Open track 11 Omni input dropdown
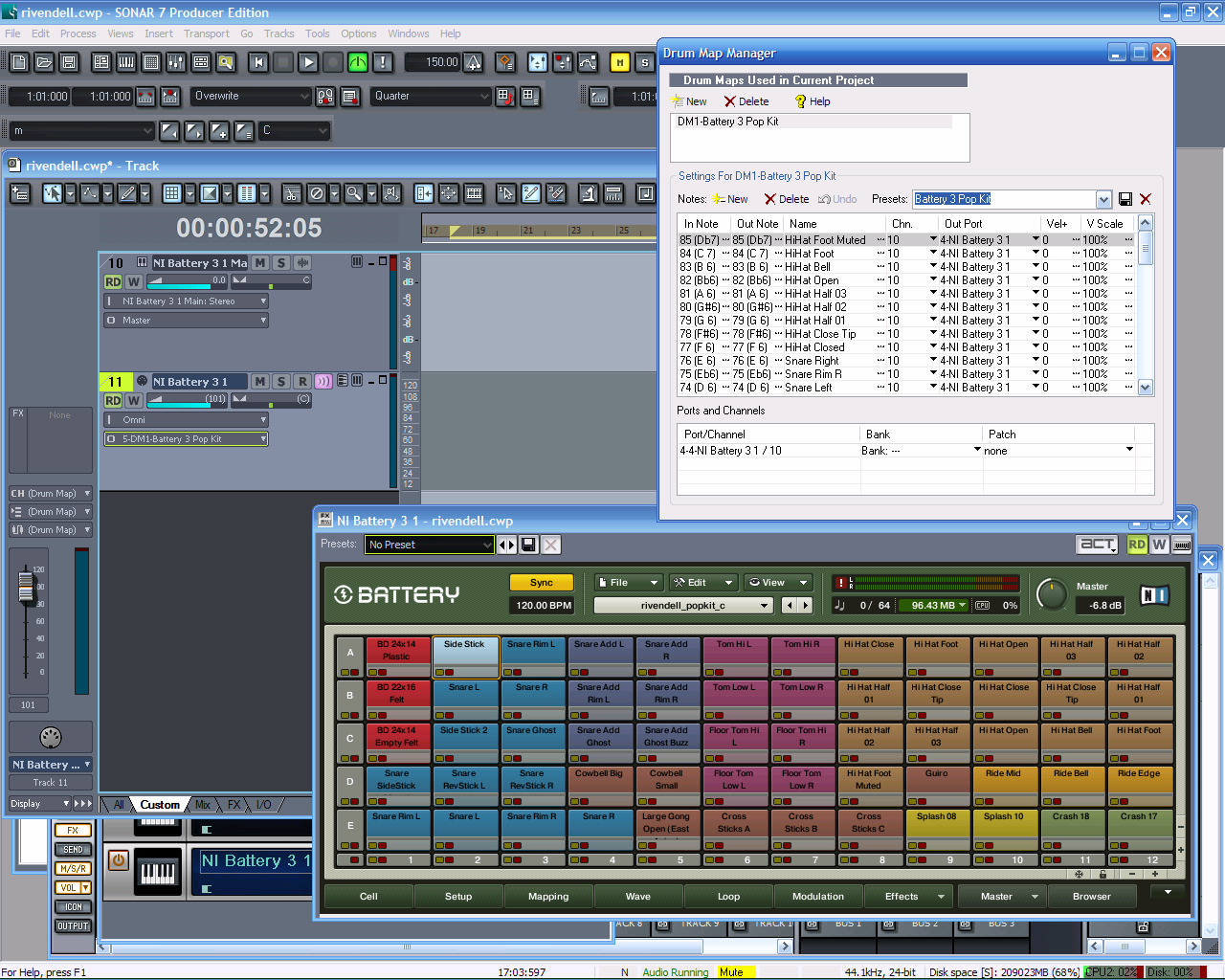 click(186, 420)
